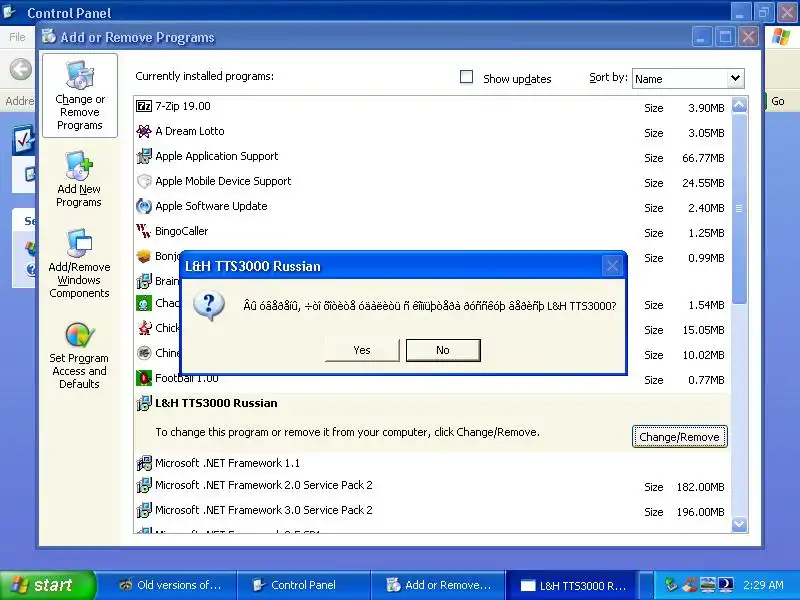Image resolution: width=800 pixels, height=600 pixels.
Task: Select Microsoft .NET Framework 1.1 text
Action: 228,463
